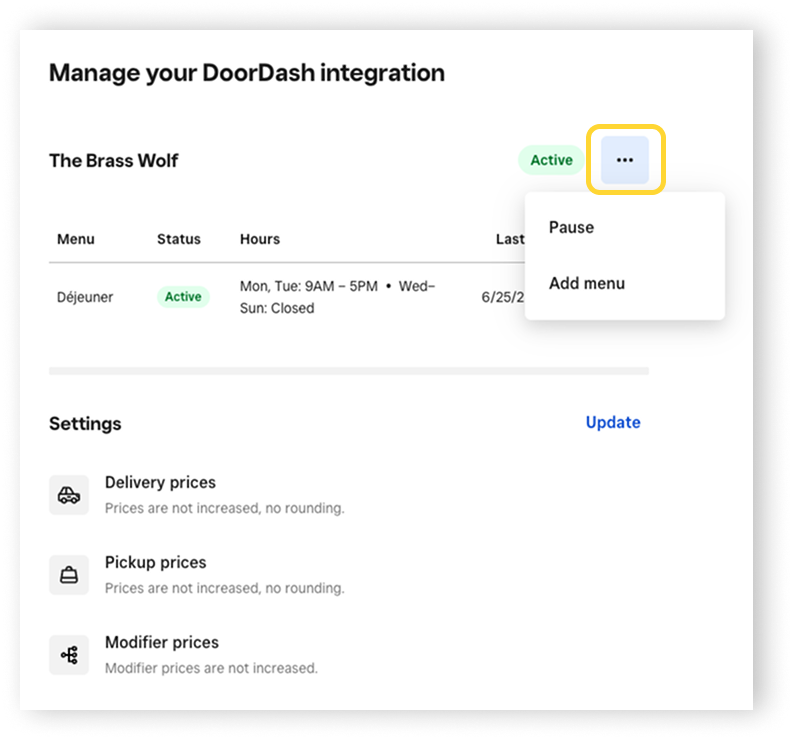Click the Update settings link
The height and width of the screenshot is (740, 793).
pos(613,422)
